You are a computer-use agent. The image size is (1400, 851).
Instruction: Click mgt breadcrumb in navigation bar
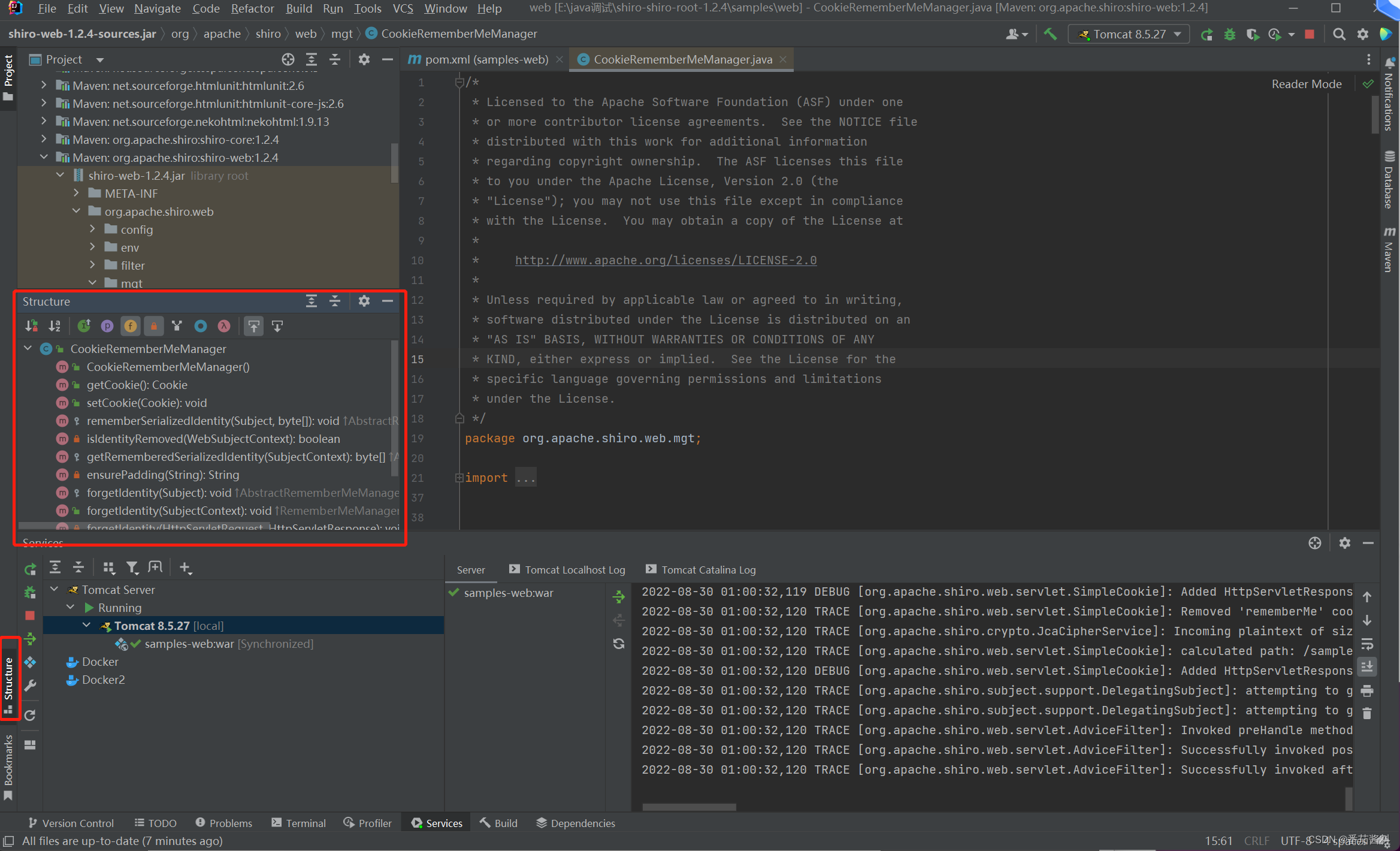click(341, 34)
